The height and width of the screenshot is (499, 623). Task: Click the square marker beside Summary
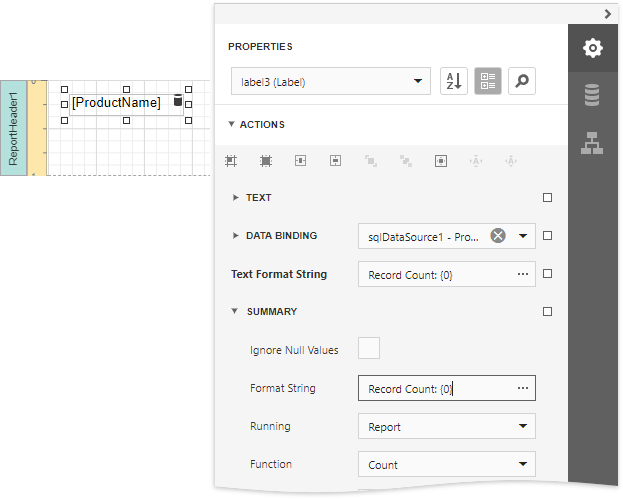tap(547, 312)
